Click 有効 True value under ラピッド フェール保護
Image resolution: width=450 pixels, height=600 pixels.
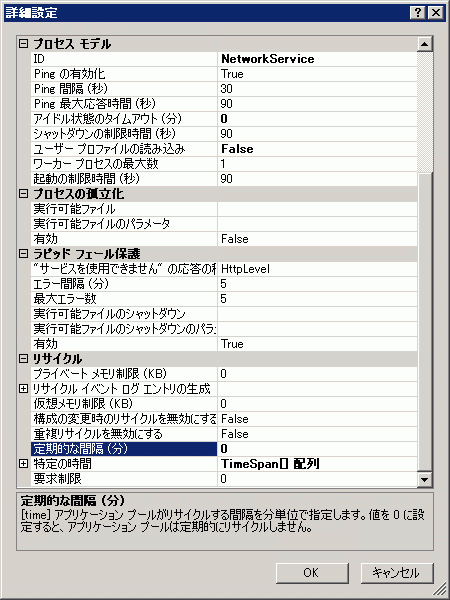point(318,344)
